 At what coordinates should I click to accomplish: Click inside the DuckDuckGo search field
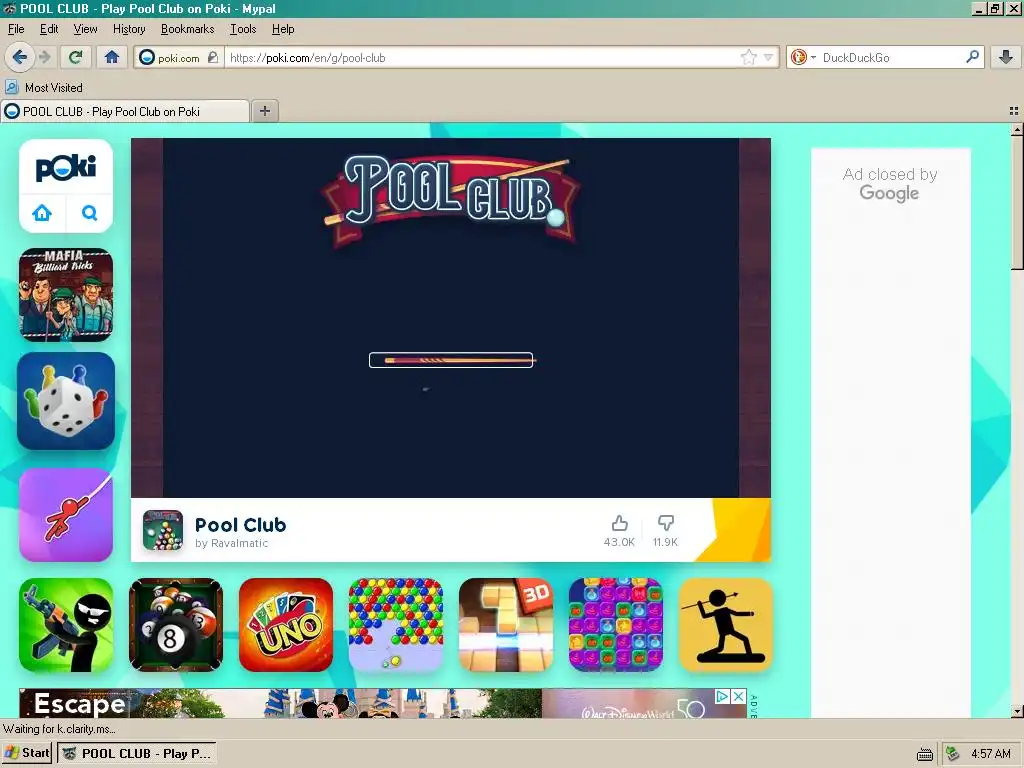[x=891, y=57]
